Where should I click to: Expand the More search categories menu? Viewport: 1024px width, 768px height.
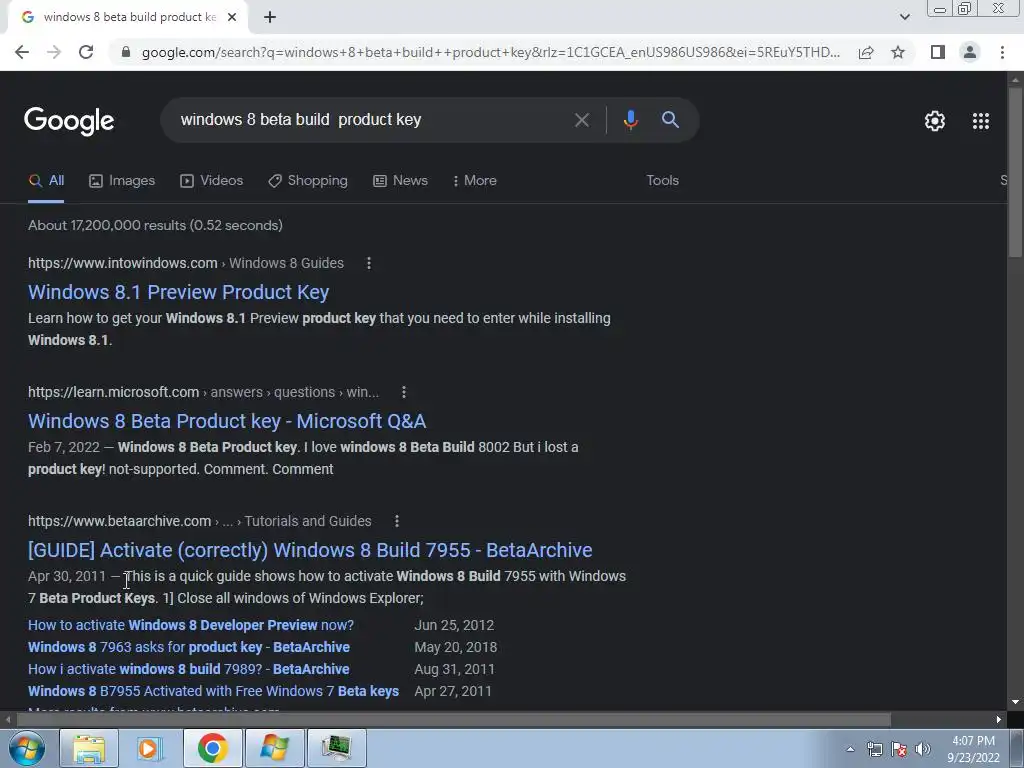(x=475, y=181)
